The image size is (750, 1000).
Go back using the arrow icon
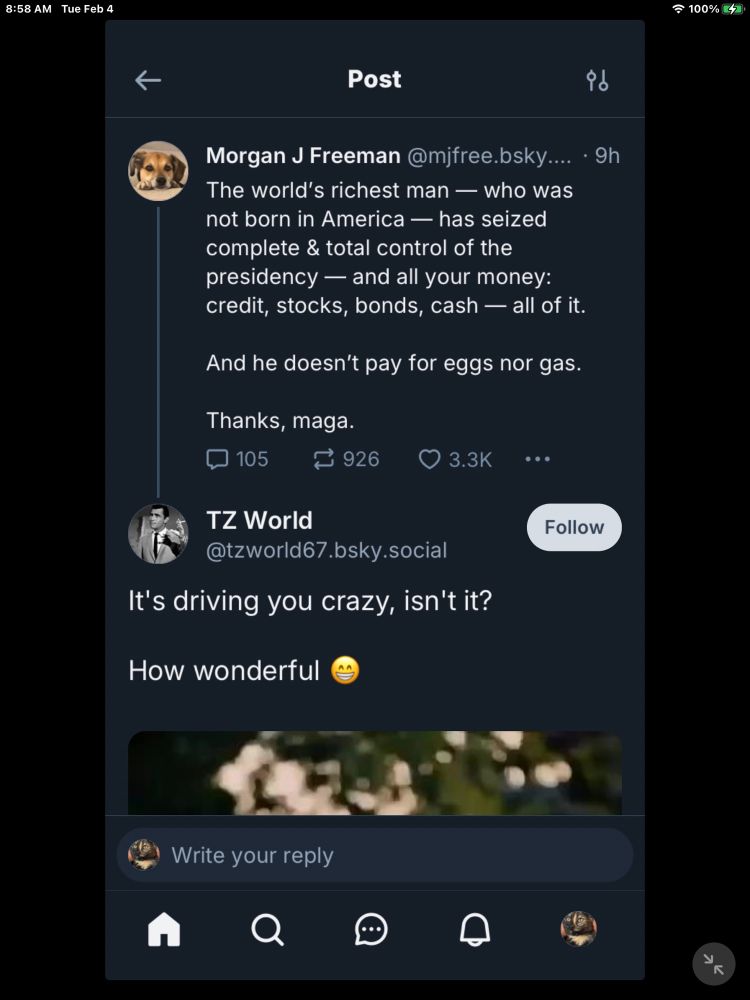148,80
